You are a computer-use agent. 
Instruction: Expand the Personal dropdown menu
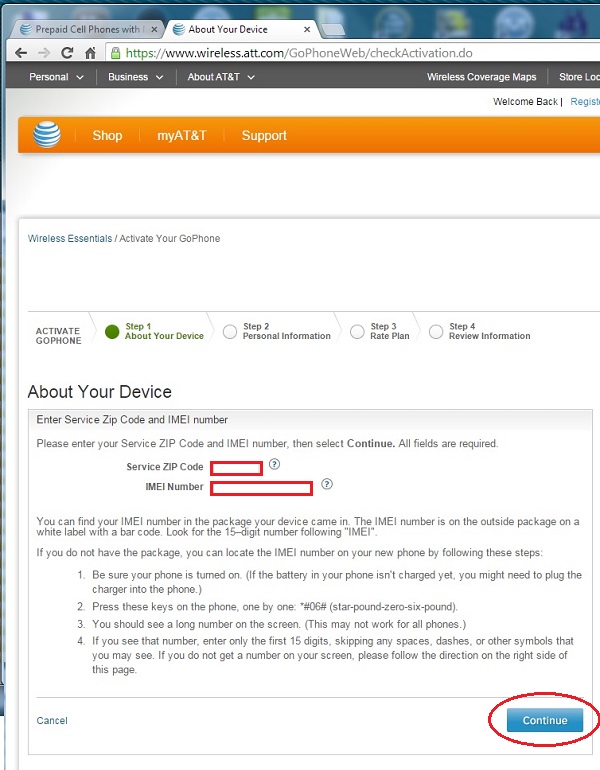click(x=56, y=77)
